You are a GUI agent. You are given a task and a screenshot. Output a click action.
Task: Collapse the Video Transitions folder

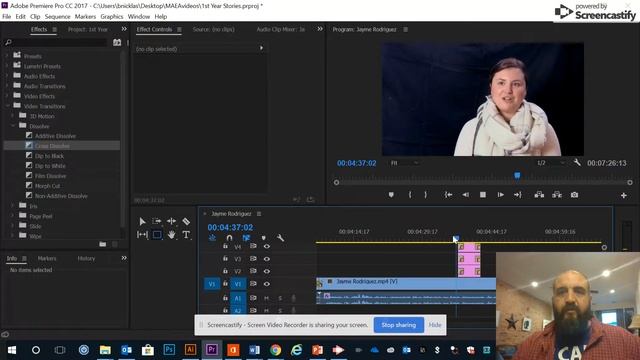click(x=7, y=106)
